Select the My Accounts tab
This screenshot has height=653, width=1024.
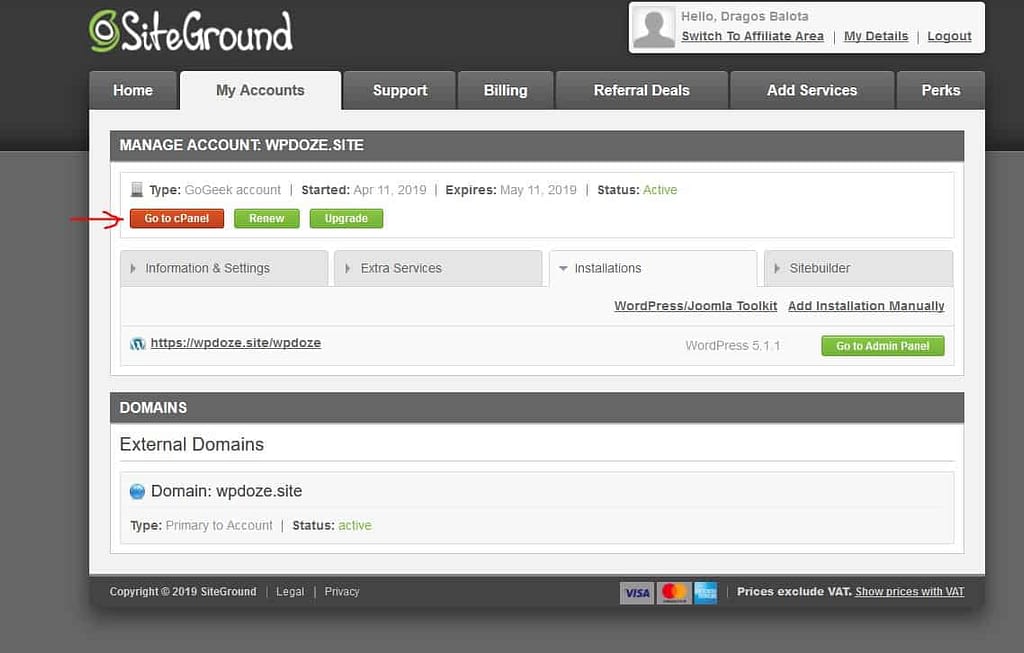pyautogui.click(x=260, y=90)
